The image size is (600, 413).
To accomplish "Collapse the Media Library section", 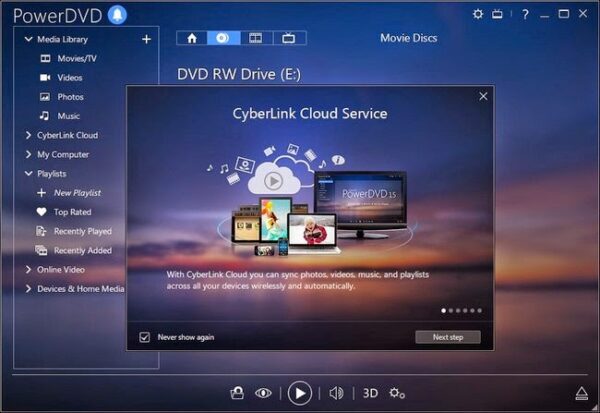I will pyautogui.click(x=28, y=39).
